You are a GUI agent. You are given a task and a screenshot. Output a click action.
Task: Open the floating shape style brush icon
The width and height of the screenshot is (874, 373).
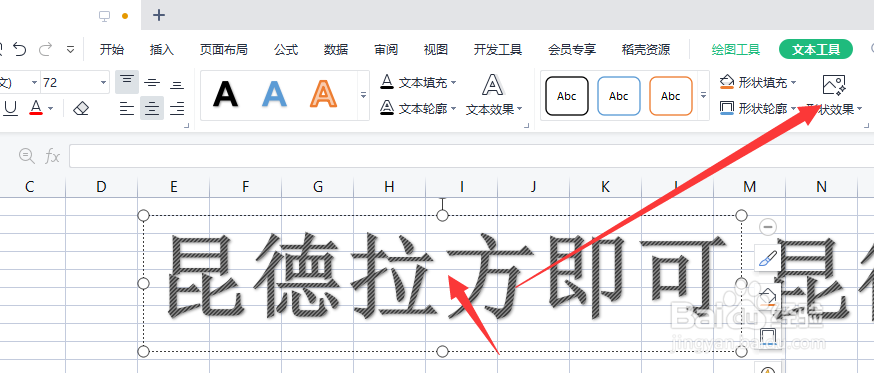pyautogui.click(x=768, y=259)
